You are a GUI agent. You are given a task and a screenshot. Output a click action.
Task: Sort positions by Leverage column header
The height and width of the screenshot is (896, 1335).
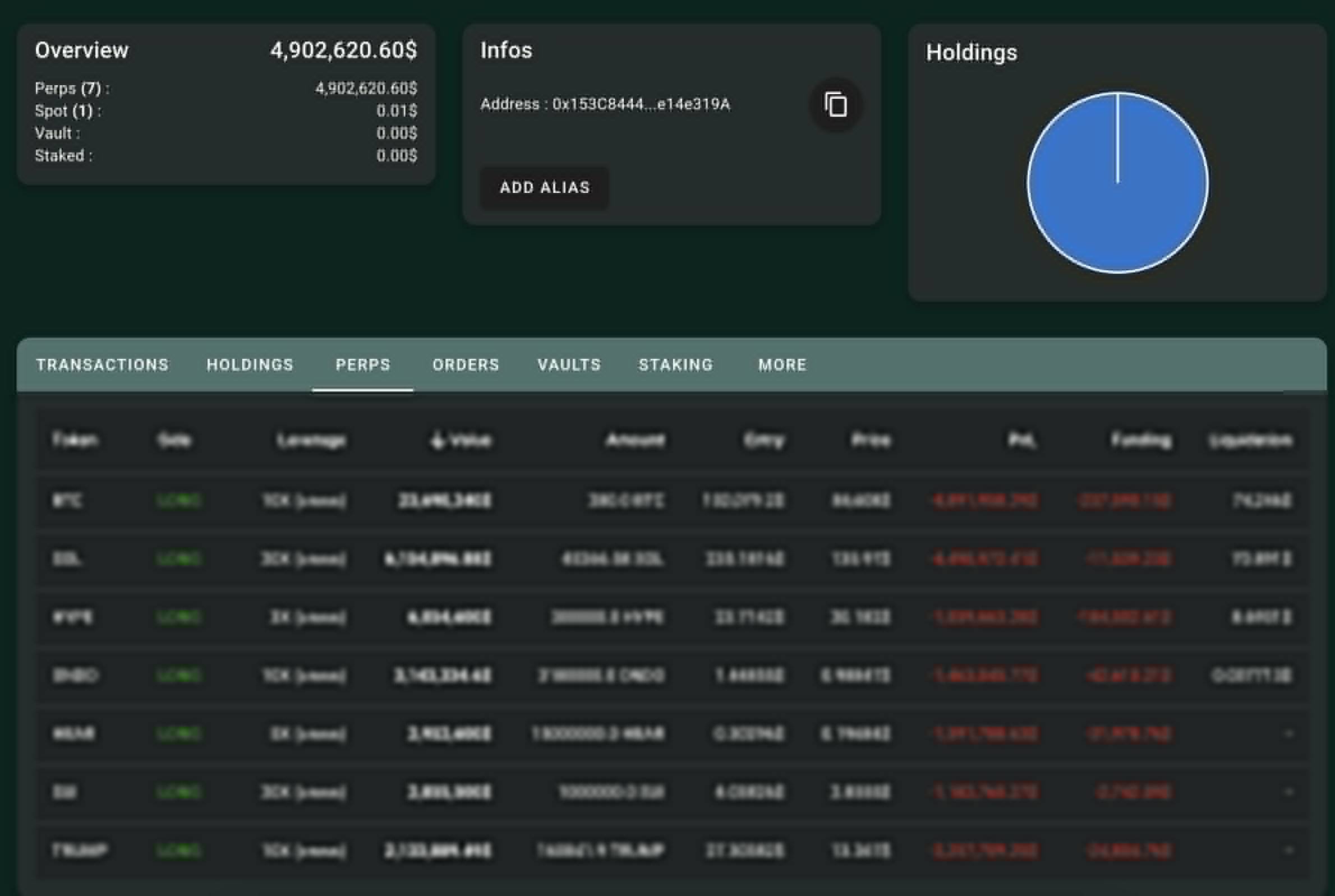click(311, 440)
